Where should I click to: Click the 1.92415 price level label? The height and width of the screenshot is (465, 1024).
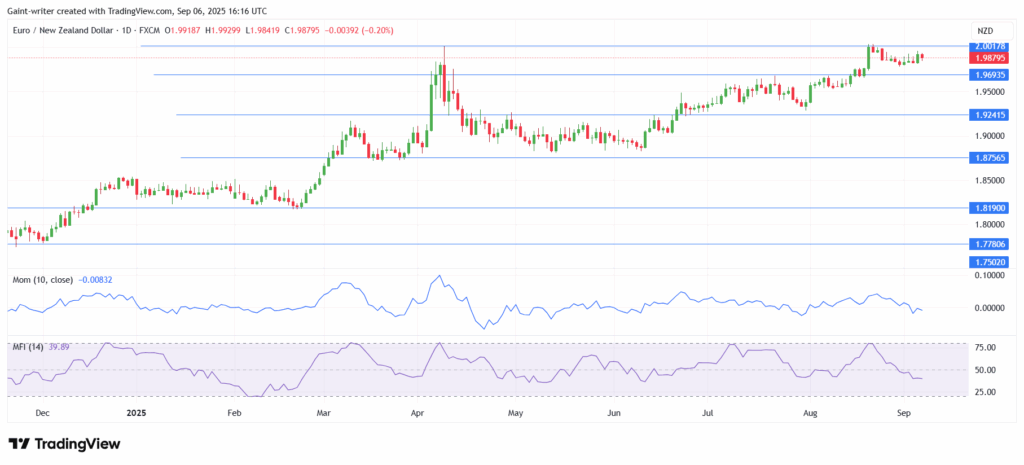tap(989, 115)
